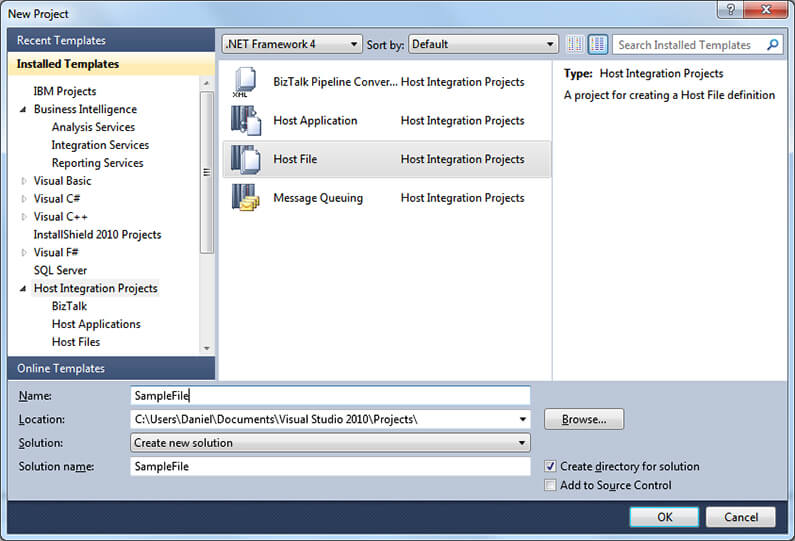Switch to small icons view
795x541 pixels.
coord(575,45)
